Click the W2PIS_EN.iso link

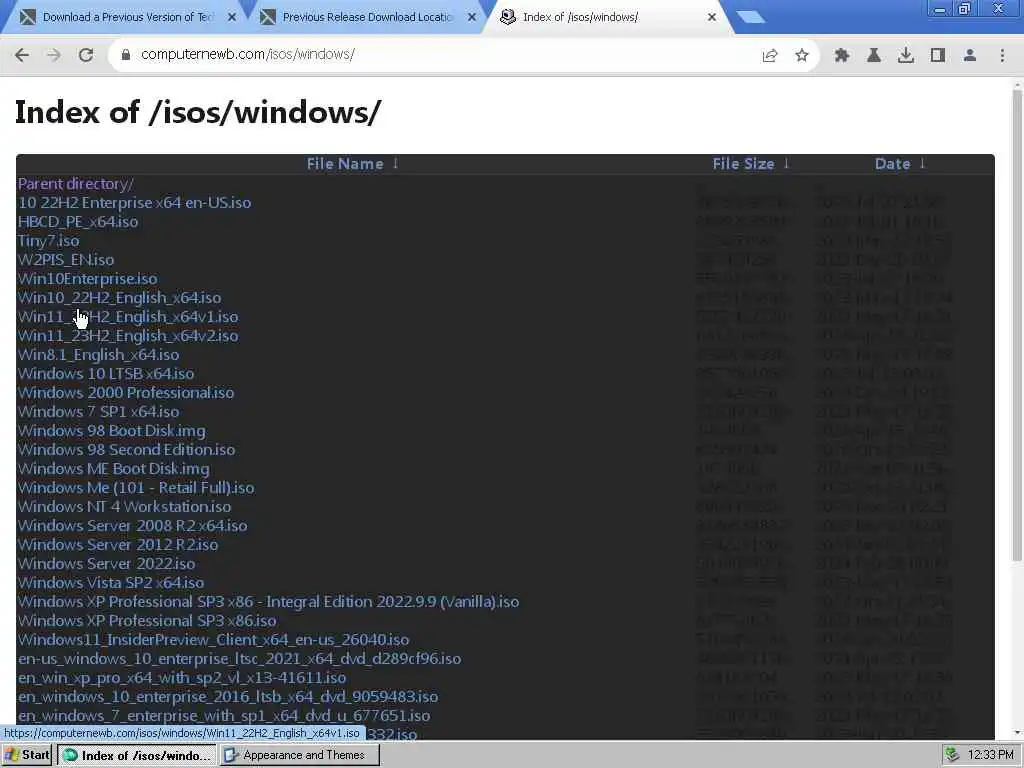pos(66,260)
